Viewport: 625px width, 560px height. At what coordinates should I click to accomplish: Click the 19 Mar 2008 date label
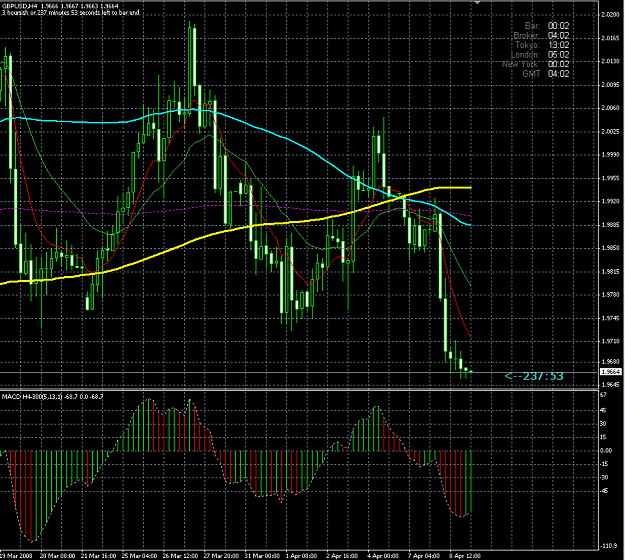click(x=16, y=556)
